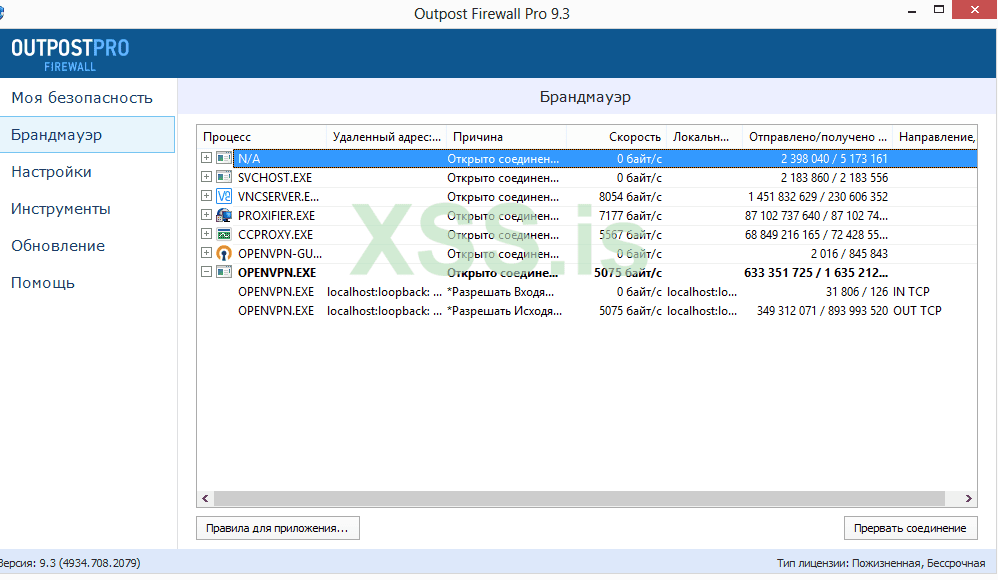
Task: Select the bold OPENVPN.EXE parent row
Action: coord(587,273)
